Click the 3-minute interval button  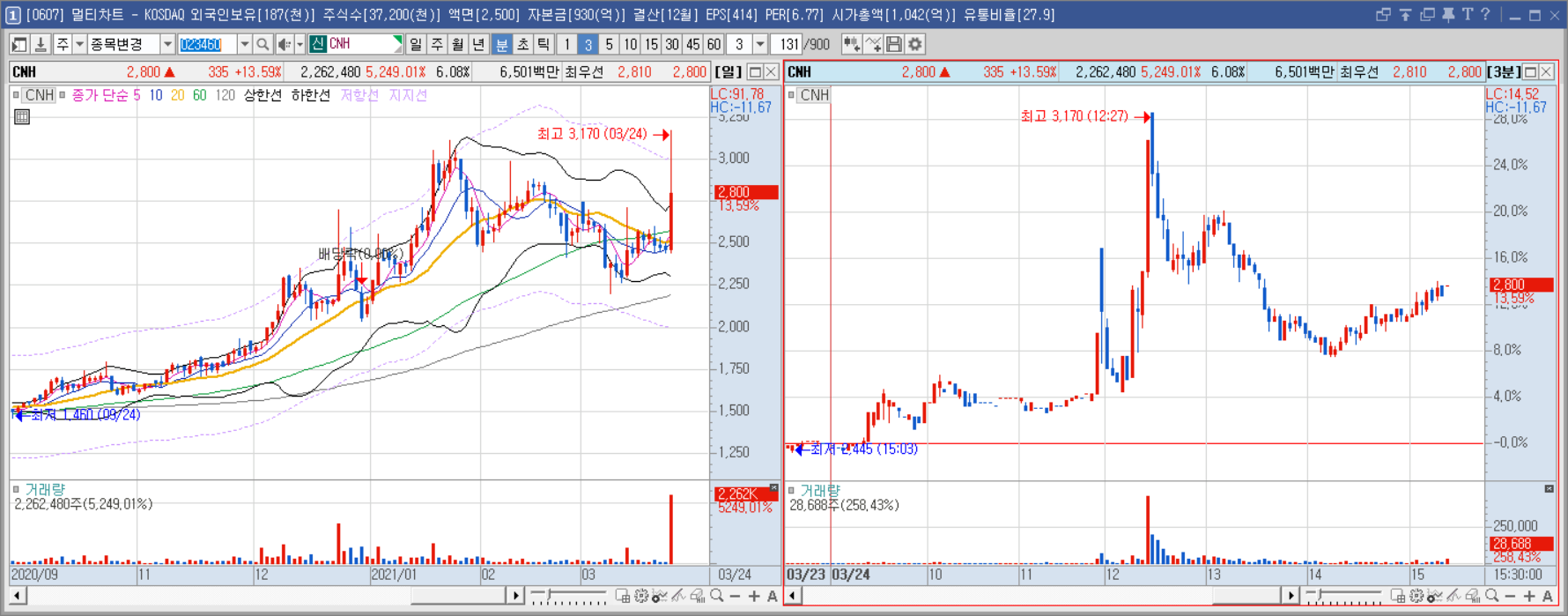pos(588,44)
